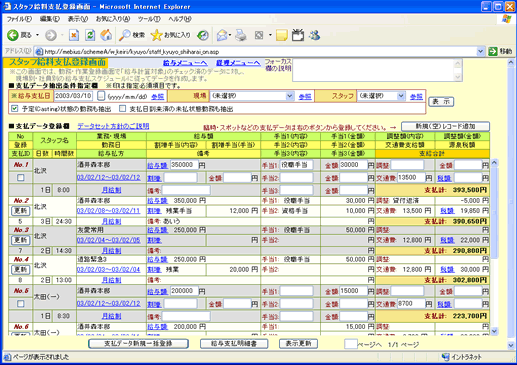This screenshot has height=365, width=517.
Task: Click the 給与支払明細書 button
Action: [x=234, y=344]
